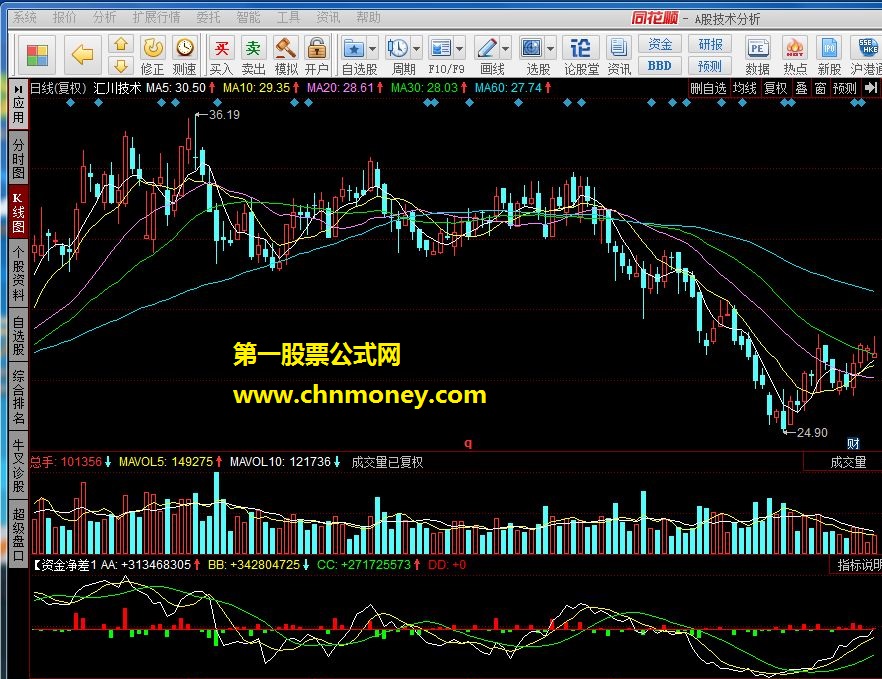Screen dimensions: 882x679
Task: Open the 委托 menu
Action: [x=208, y=17]
